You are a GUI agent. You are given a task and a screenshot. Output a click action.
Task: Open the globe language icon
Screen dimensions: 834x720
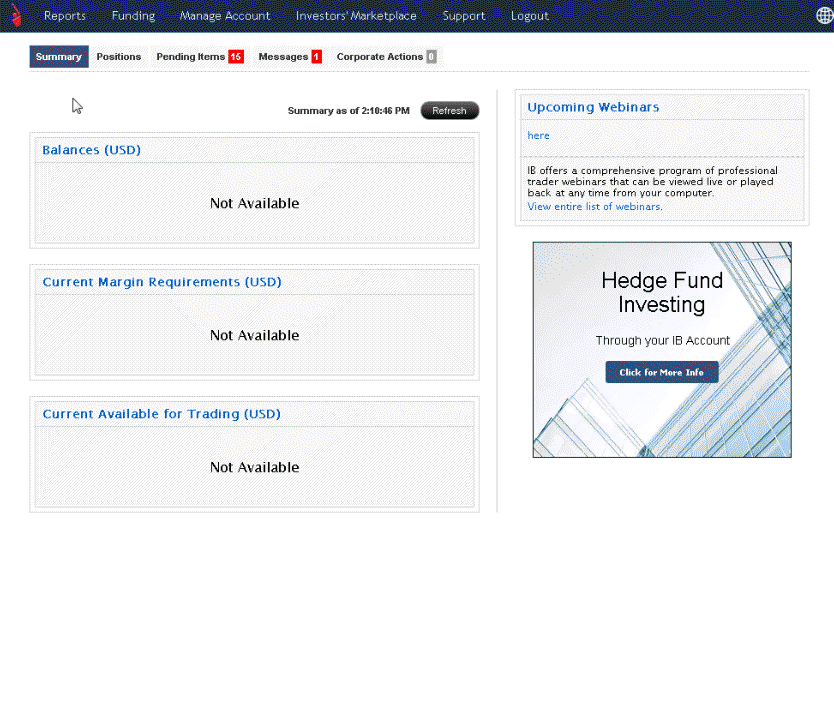[x=825, y=15]
